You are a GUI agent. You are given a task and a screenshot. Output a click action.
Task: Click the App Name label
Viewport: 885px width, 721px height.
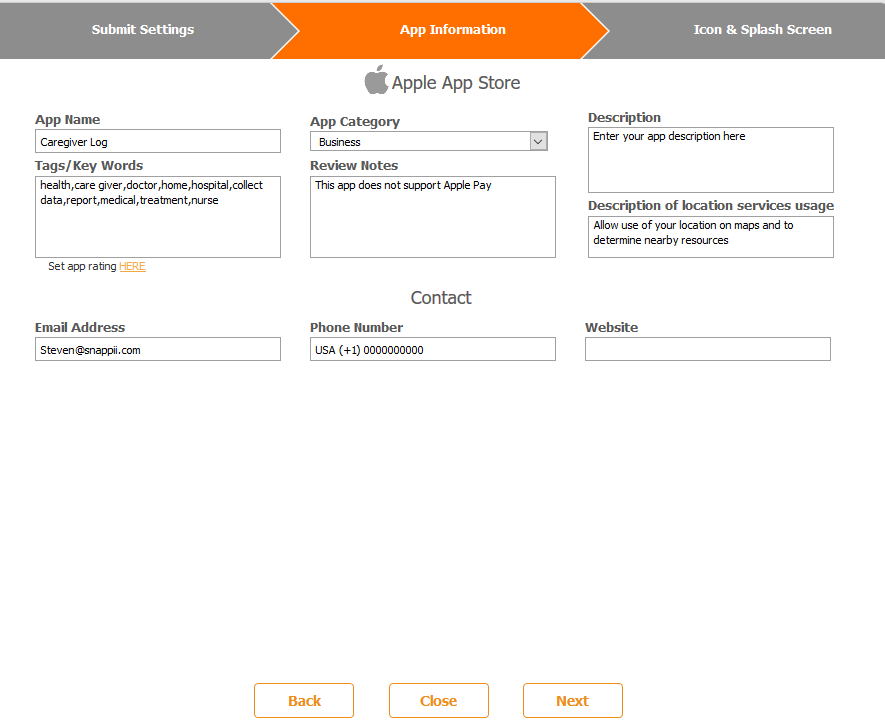coord(68,120)
